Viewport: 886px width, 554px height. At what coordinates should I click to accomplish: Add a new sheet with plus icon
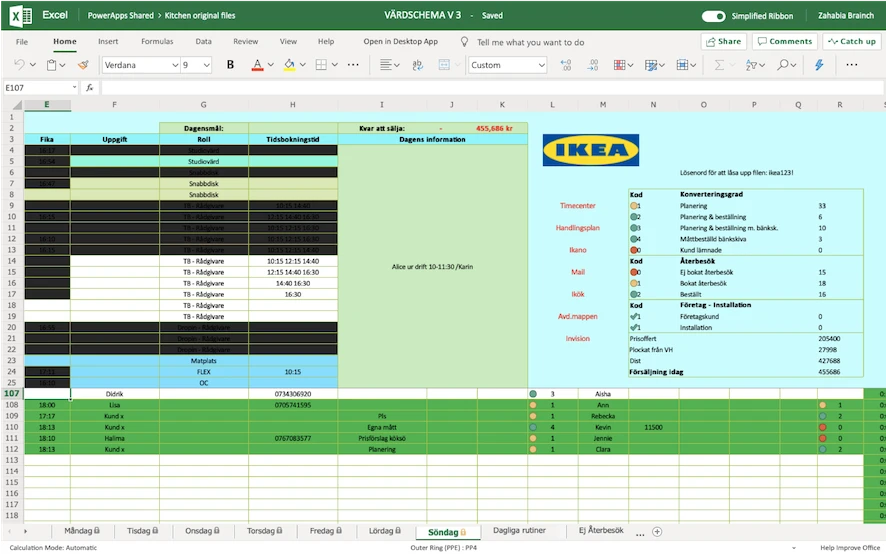coord(657,531)
